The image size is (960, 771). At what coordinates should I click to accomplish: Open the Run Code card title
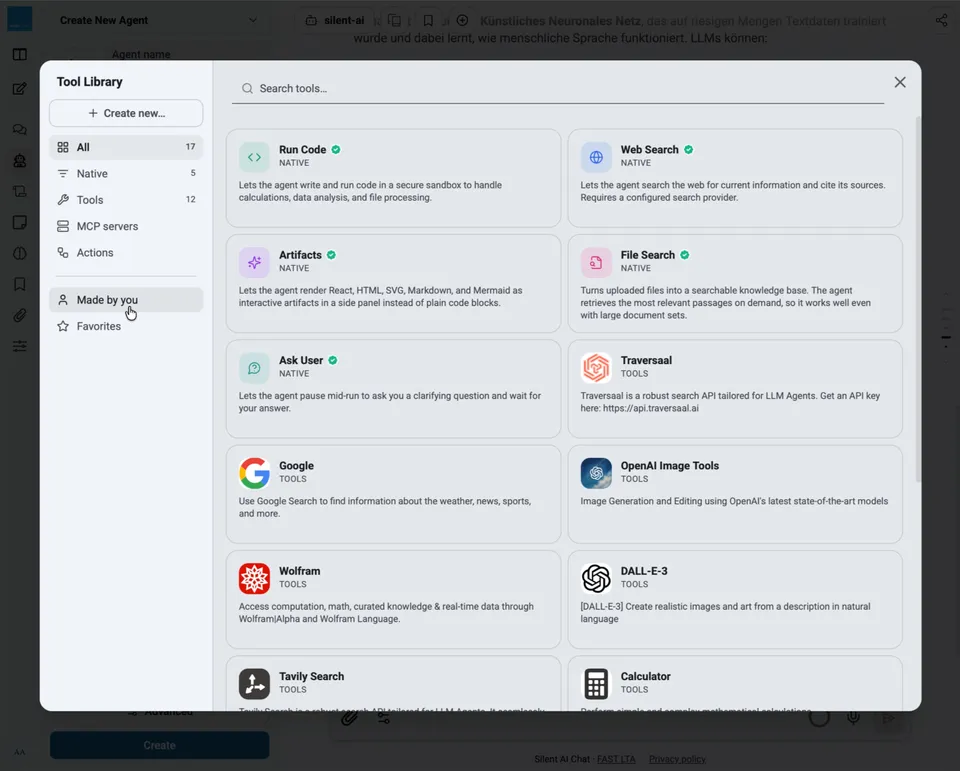(302, 149)
